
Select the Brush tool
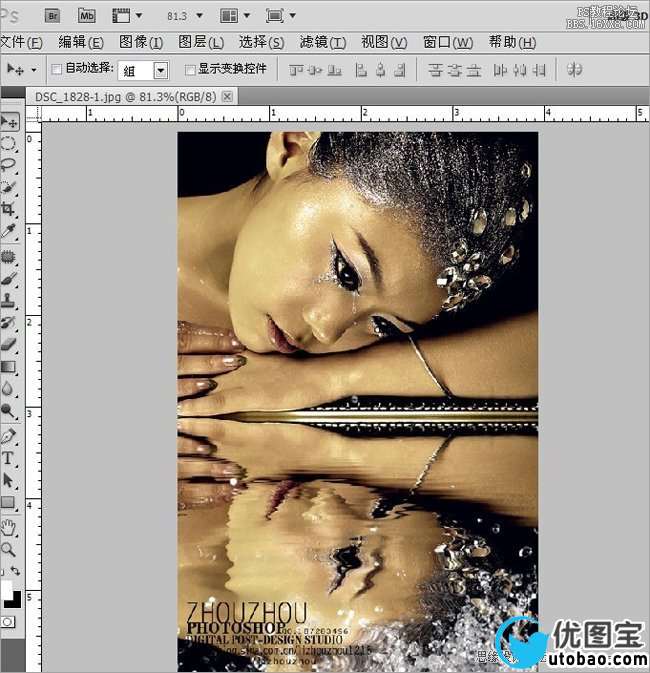(x=9, y=279)
